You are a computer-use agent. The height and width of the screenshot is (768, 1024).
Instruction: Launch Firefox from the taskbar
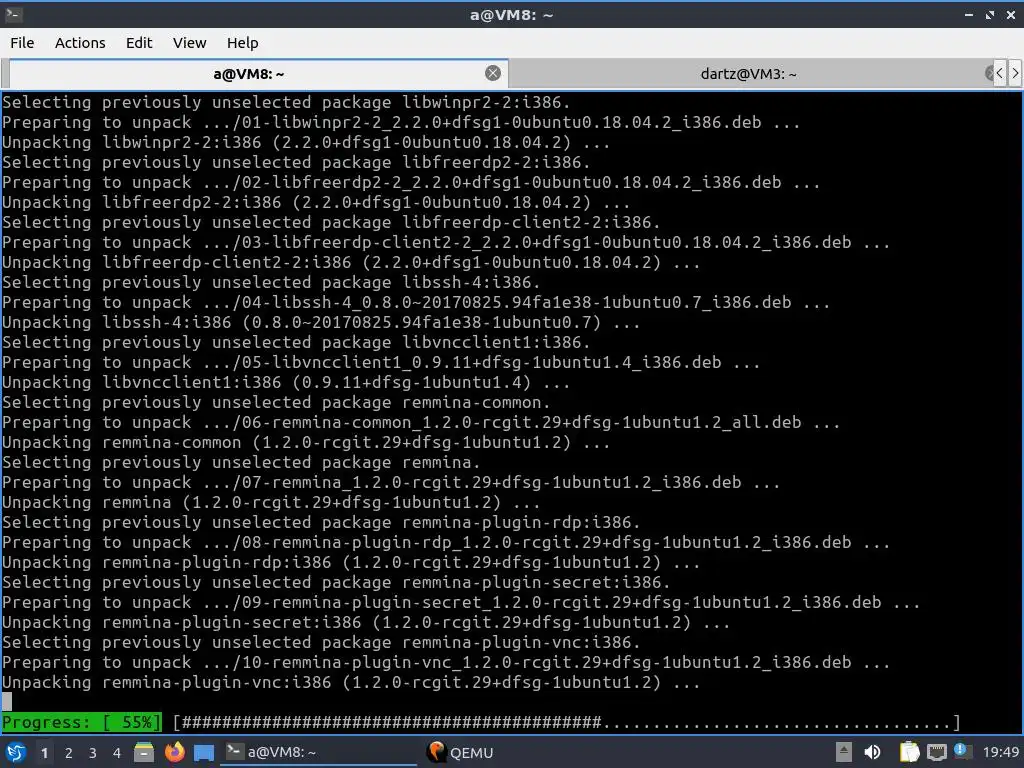tap(174, 752)
